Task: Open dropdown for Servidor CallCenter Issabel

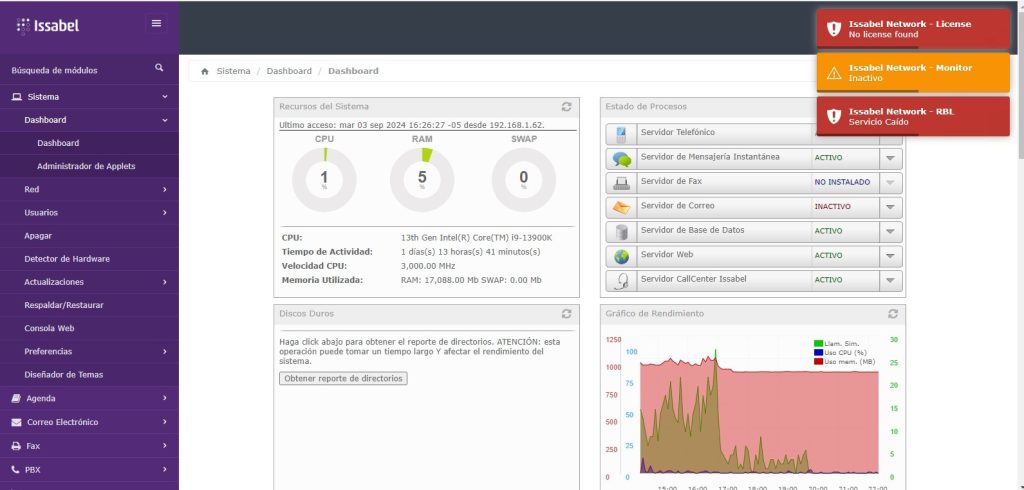Action: tap(890, 280)
